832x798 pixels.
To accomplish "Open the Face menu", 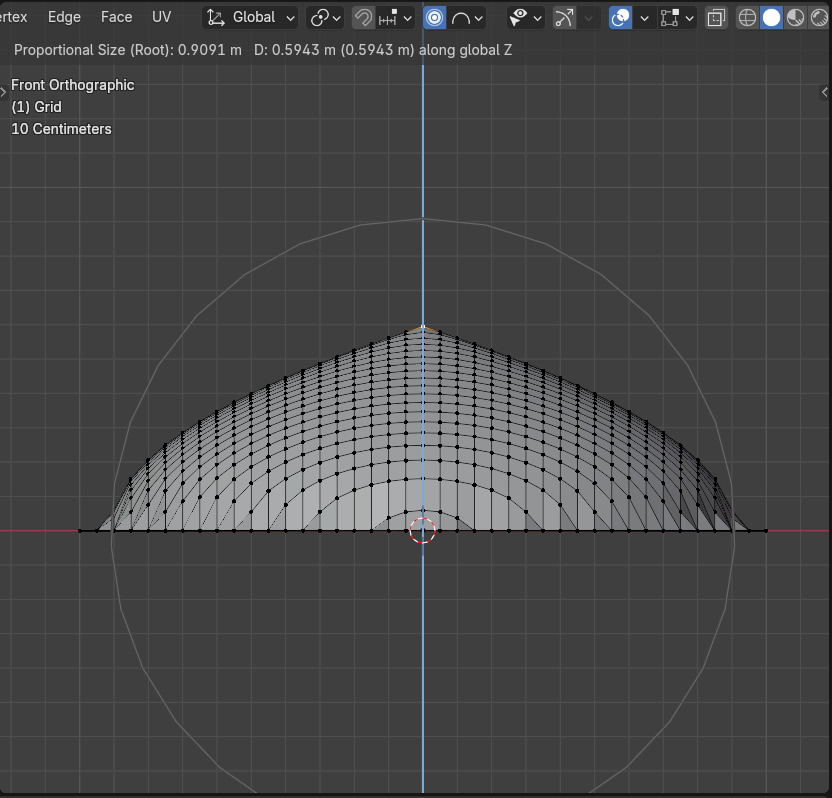I will point(116,17).
